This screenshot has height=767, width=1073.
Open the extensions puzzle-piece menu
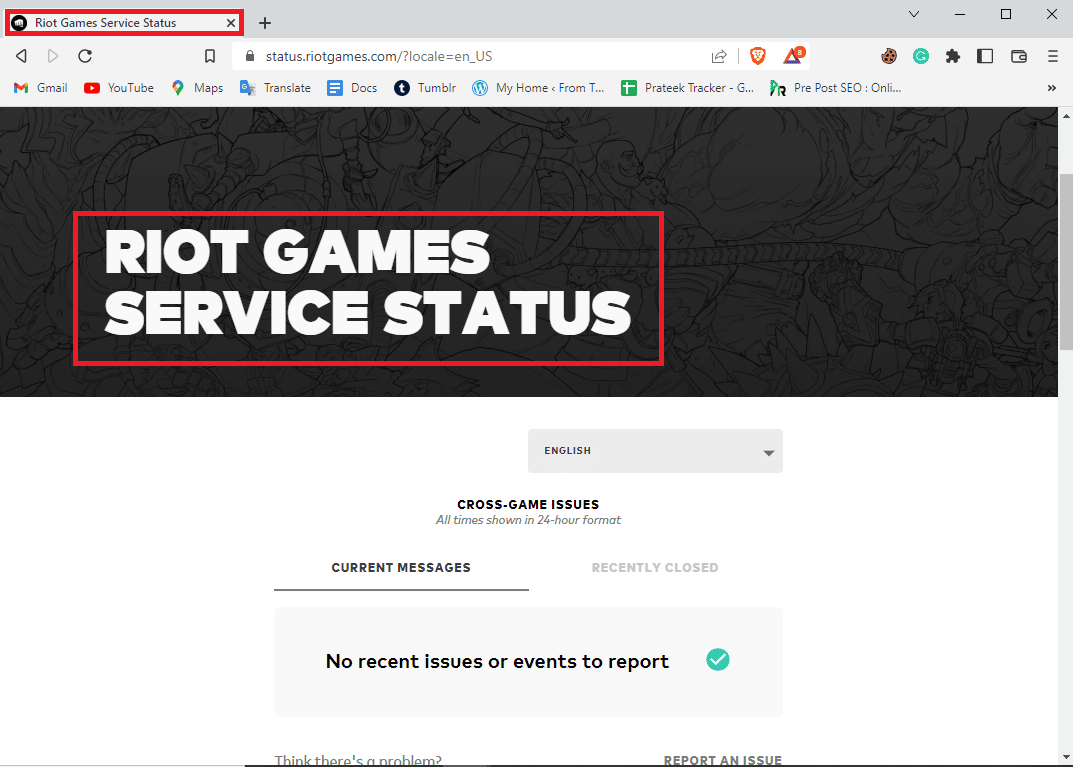[x=953, y=56]
